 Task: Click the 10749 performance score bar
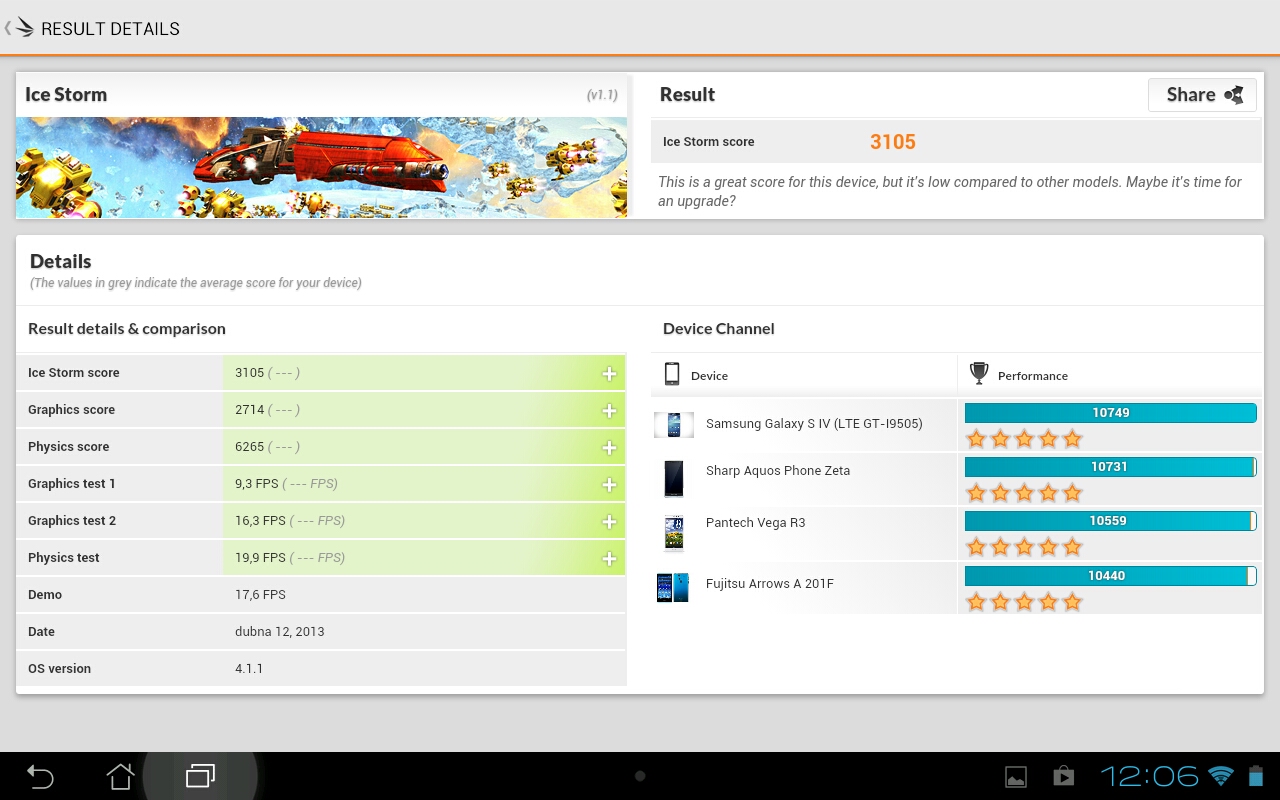coord(1110,412)
